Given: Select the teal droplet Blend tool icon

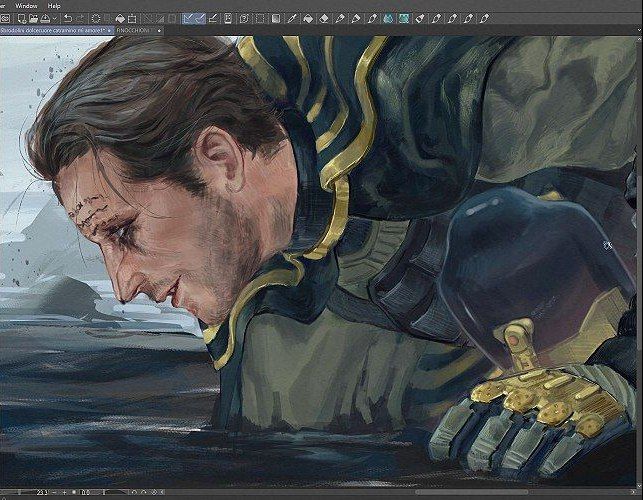Looking at the screenshot, I should coord(388,18).
